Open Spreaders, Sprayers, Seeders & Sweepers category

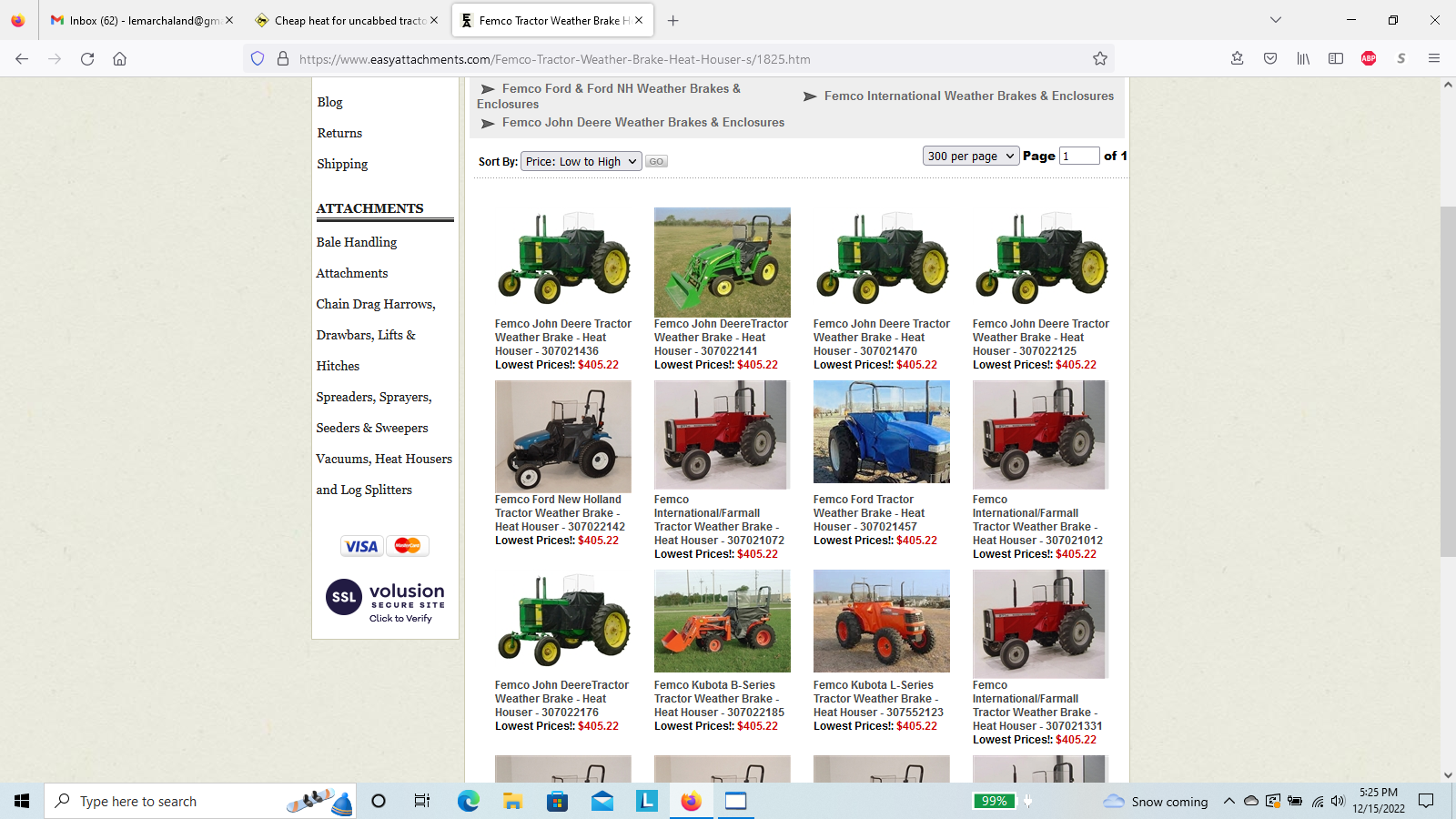click(374, 412)
